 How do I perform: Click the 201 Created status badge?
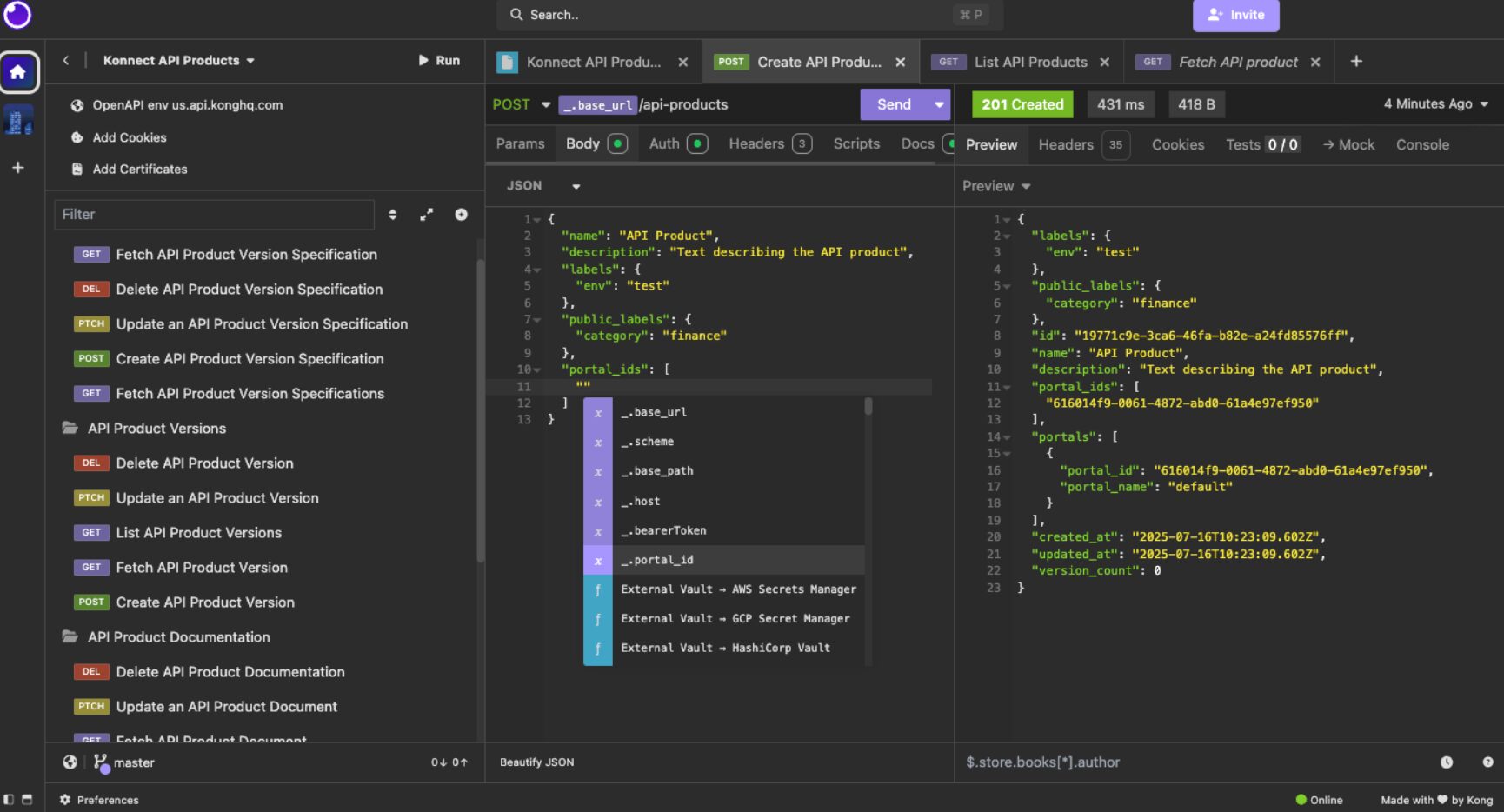[x=1022, y=104]
